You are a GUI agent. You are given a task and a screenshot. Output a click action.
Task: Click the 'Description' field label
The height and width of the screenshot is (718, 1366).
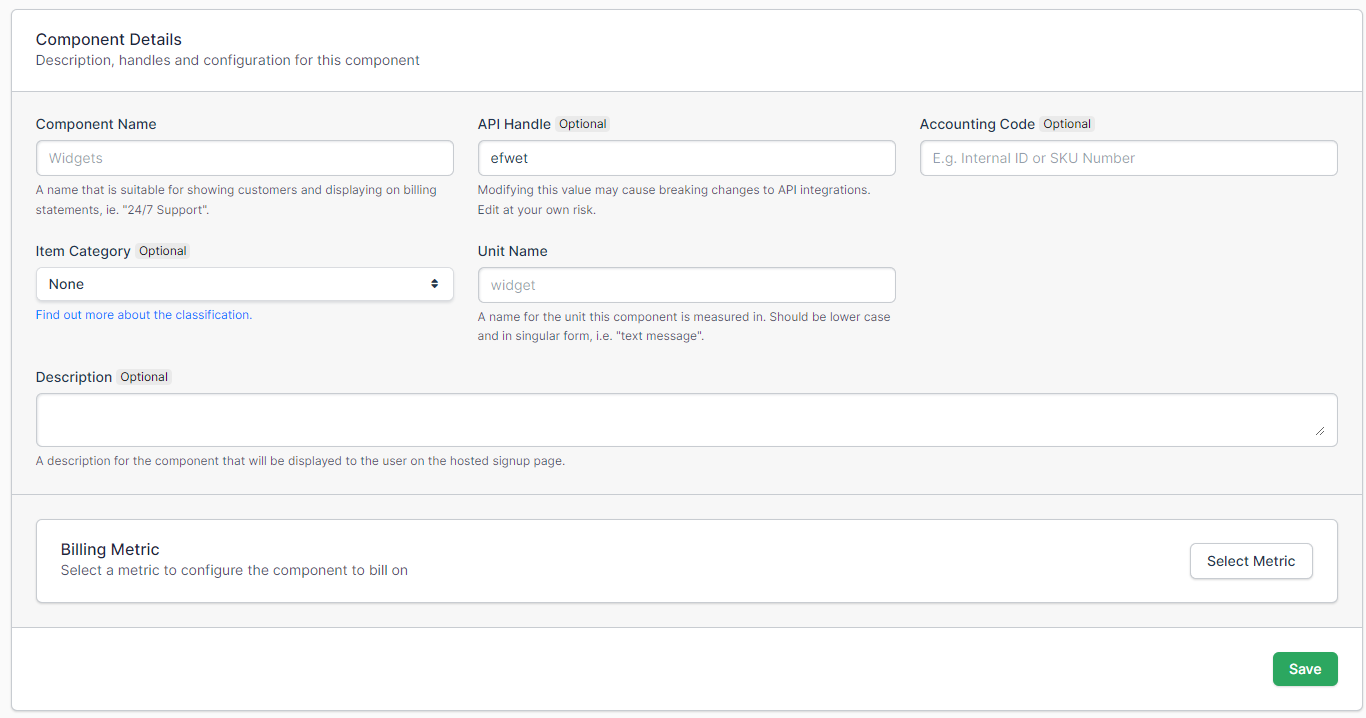click(74, 377)
